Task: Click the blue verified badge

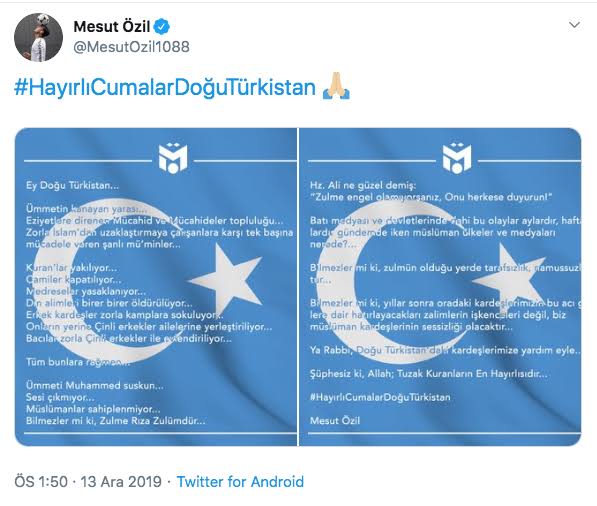Action: point(161,27)
